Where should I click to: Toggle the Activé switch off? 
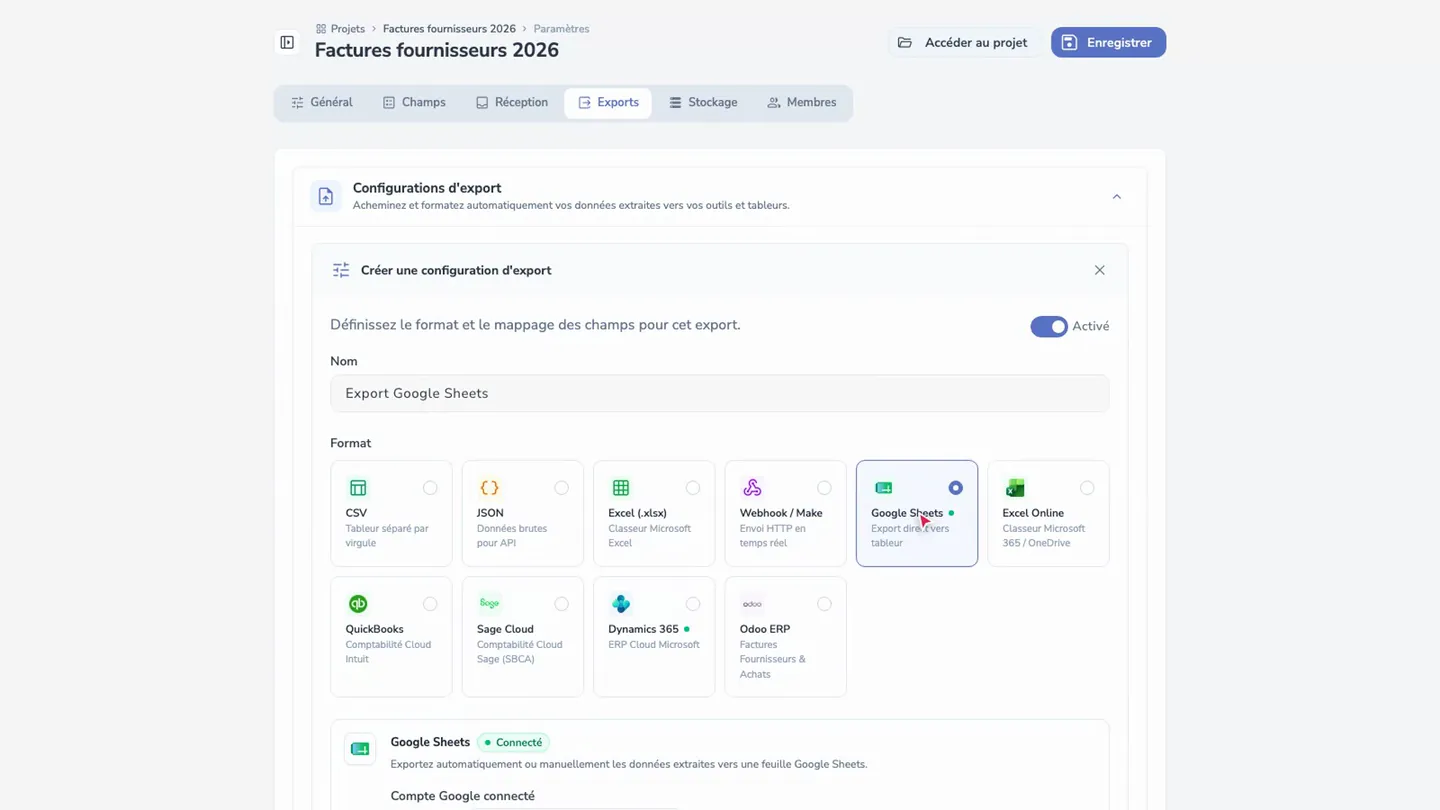[x=1049, y=327]
